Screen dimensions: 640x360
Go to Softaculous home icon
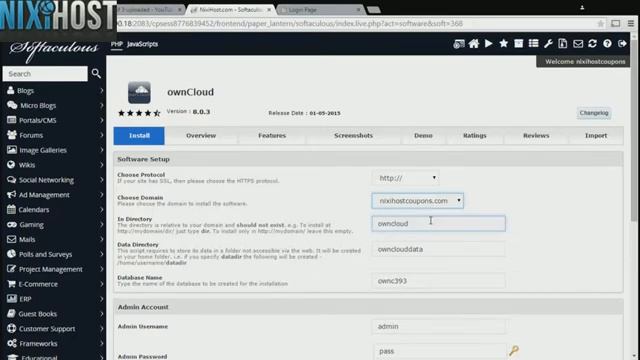(474, 44)
